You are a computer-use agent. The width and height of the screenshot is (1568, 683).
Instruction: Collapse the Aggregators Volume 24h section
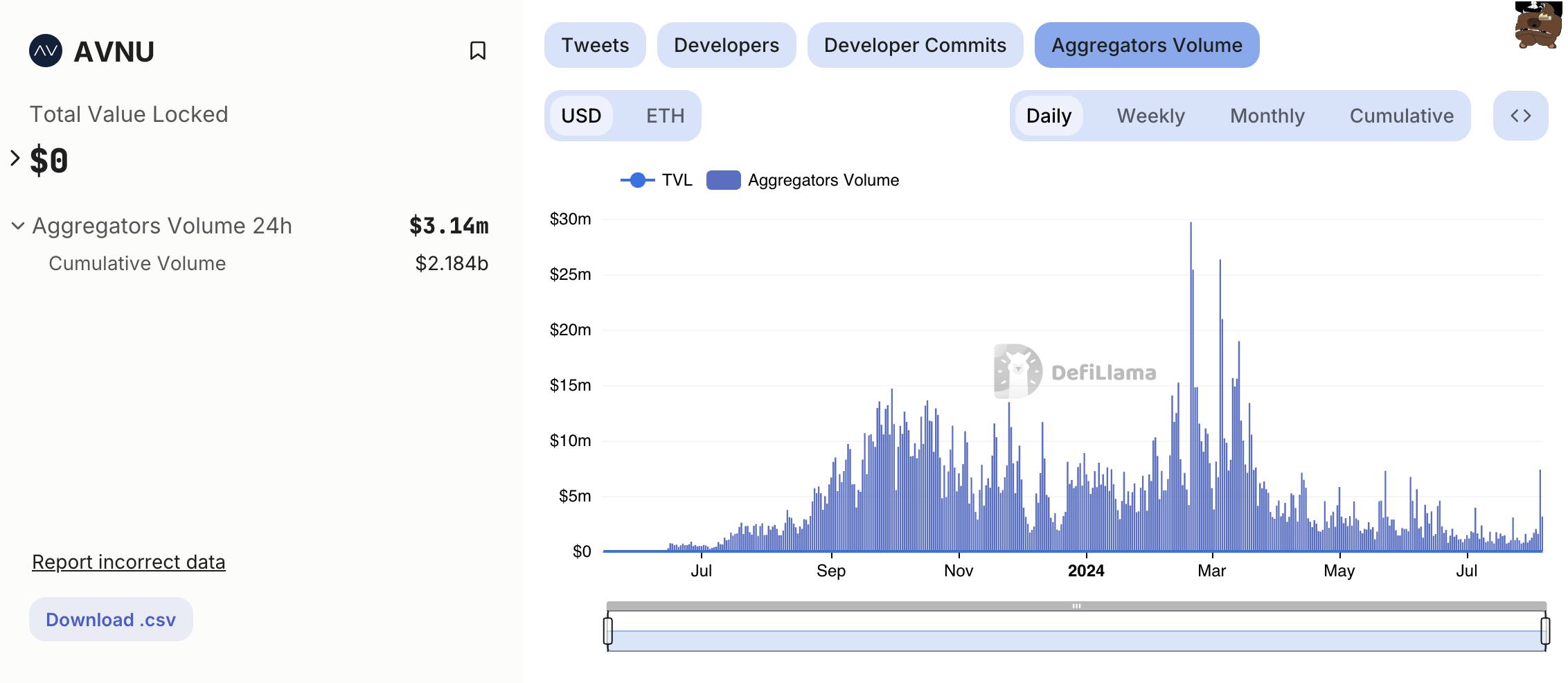click(x=18, y=226)
